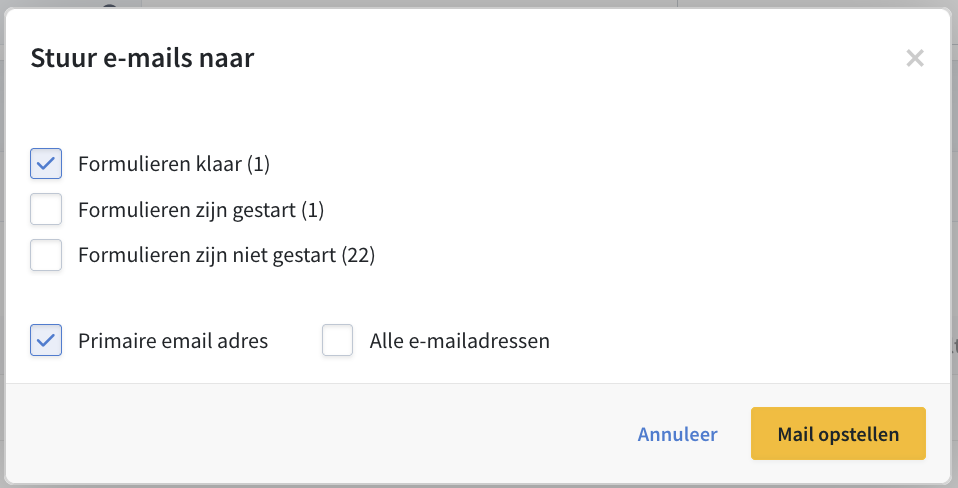Click the 'Alle e-mailadressen' label text

pos(459,341)
